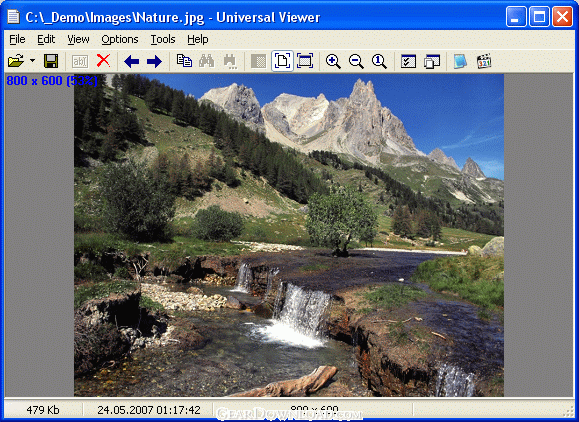
Task: Click the Zoom in magnifier icon
Action: coord(333,61)
